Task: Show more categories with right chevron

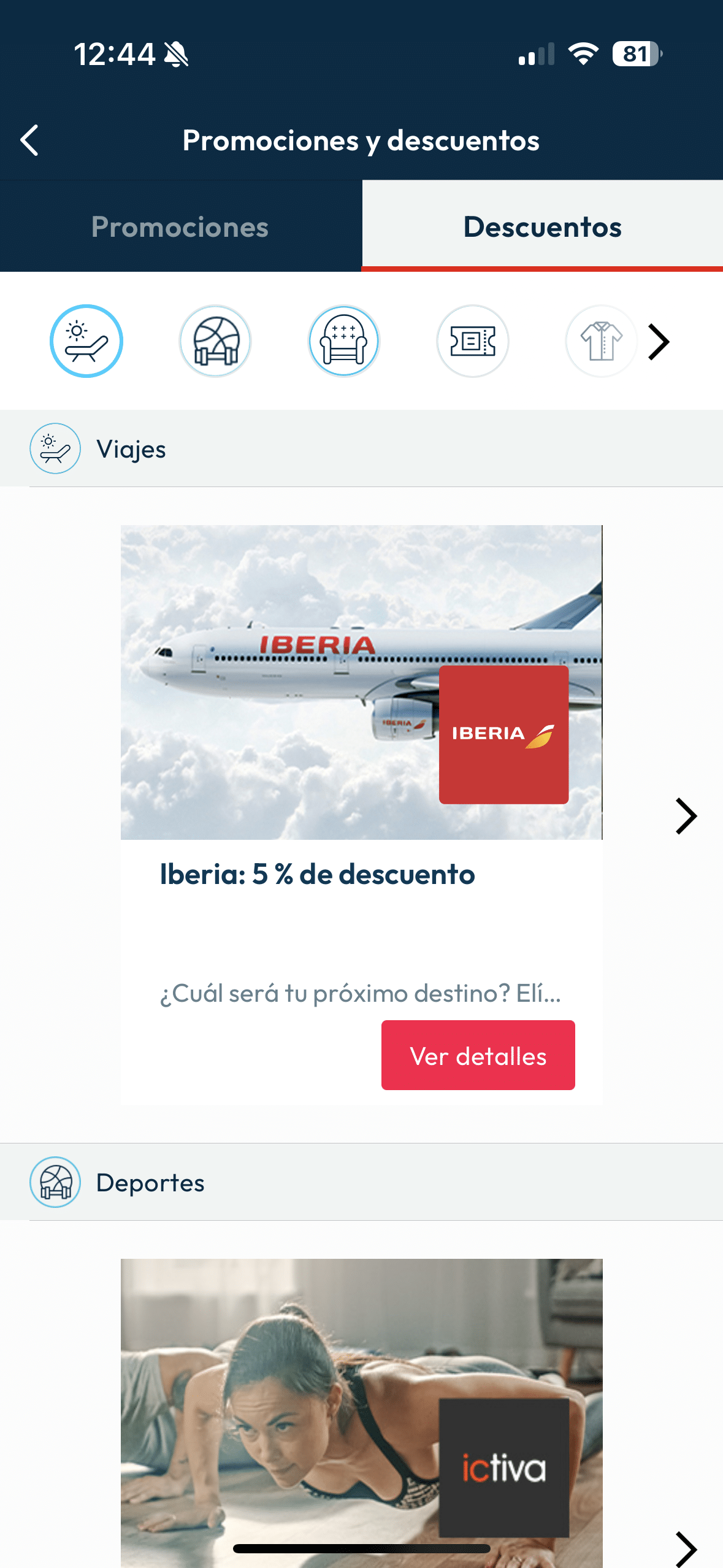Action: click(x=659, y=342)
